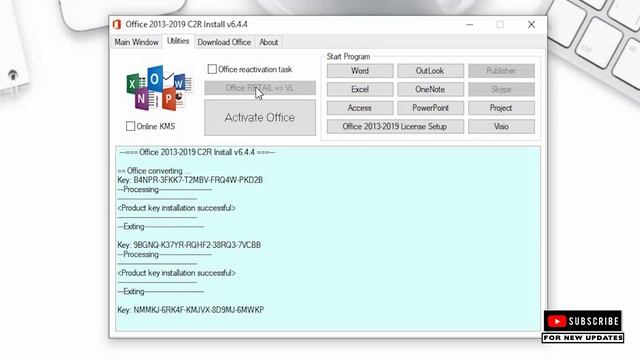Launch Access from Start Program

[360, 108]
